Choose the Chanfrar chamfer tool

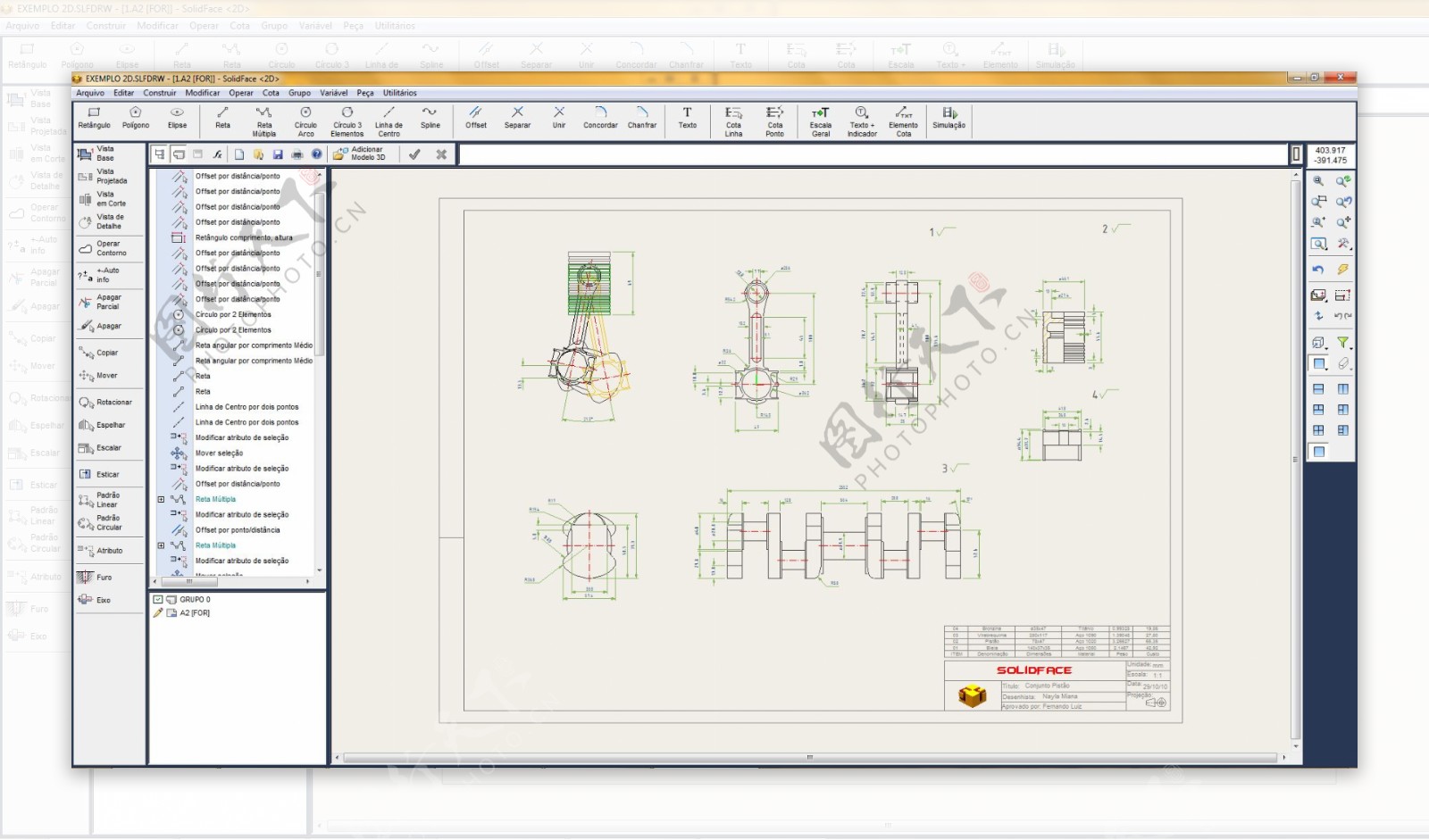click(642, 118)
